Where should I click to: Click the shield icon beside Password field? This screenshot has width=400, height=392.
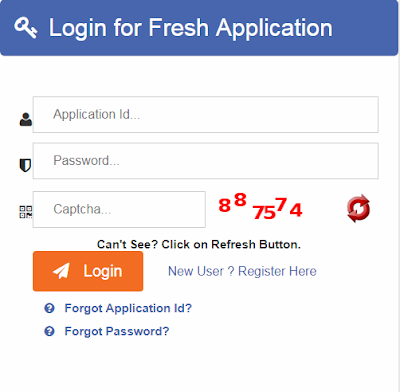coord(25,165)
